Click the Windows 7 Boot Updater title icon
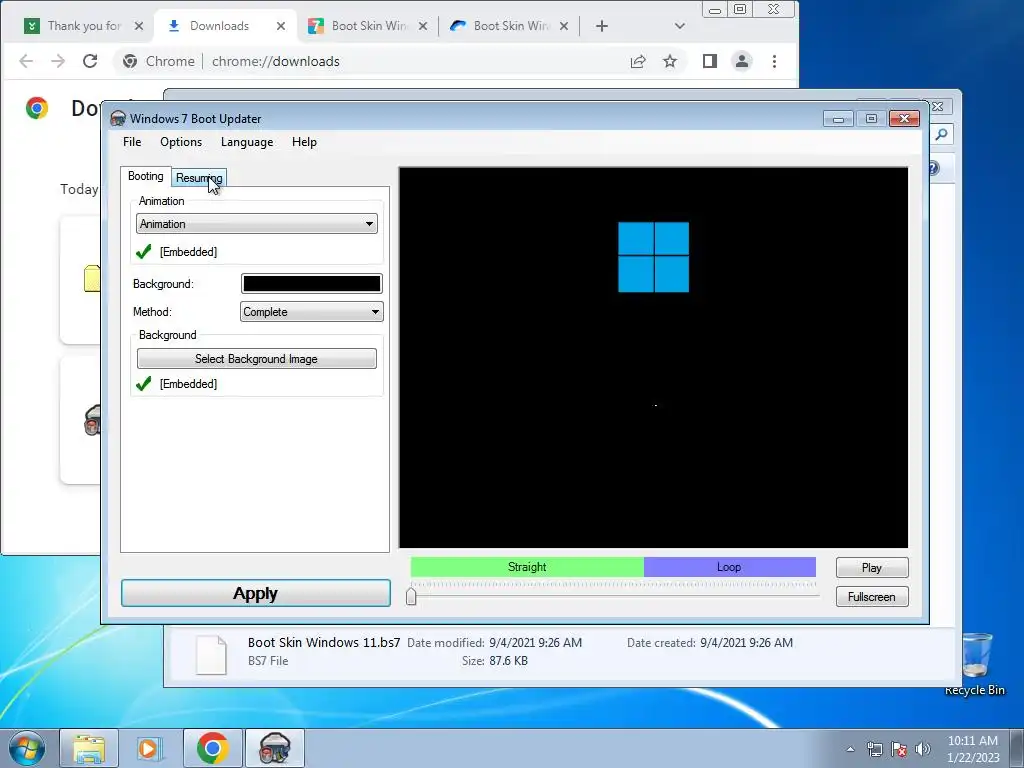This screenshot has width=1024, height=768. pos(118,119)
